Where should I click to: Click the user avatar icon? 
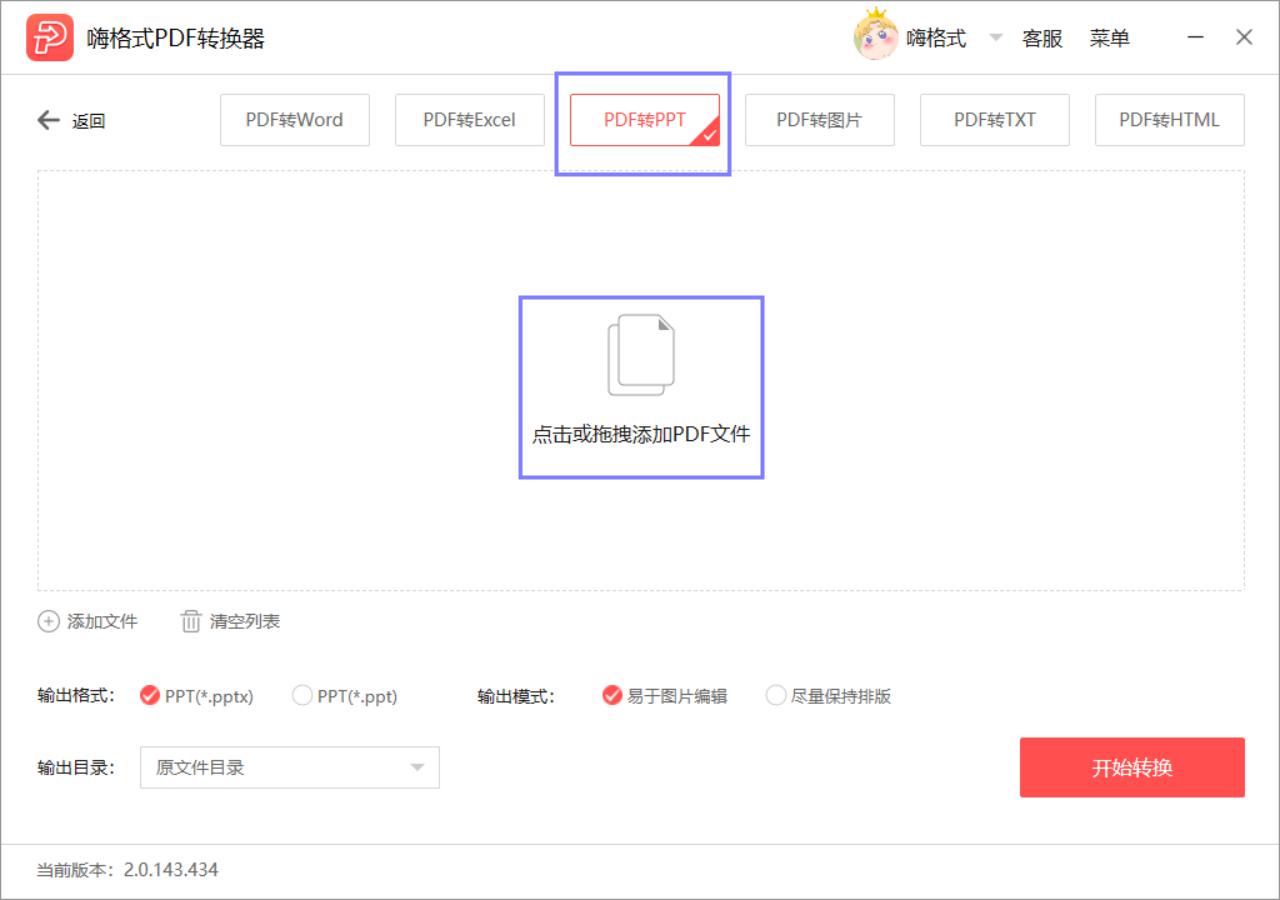click(x=875, y=35)
